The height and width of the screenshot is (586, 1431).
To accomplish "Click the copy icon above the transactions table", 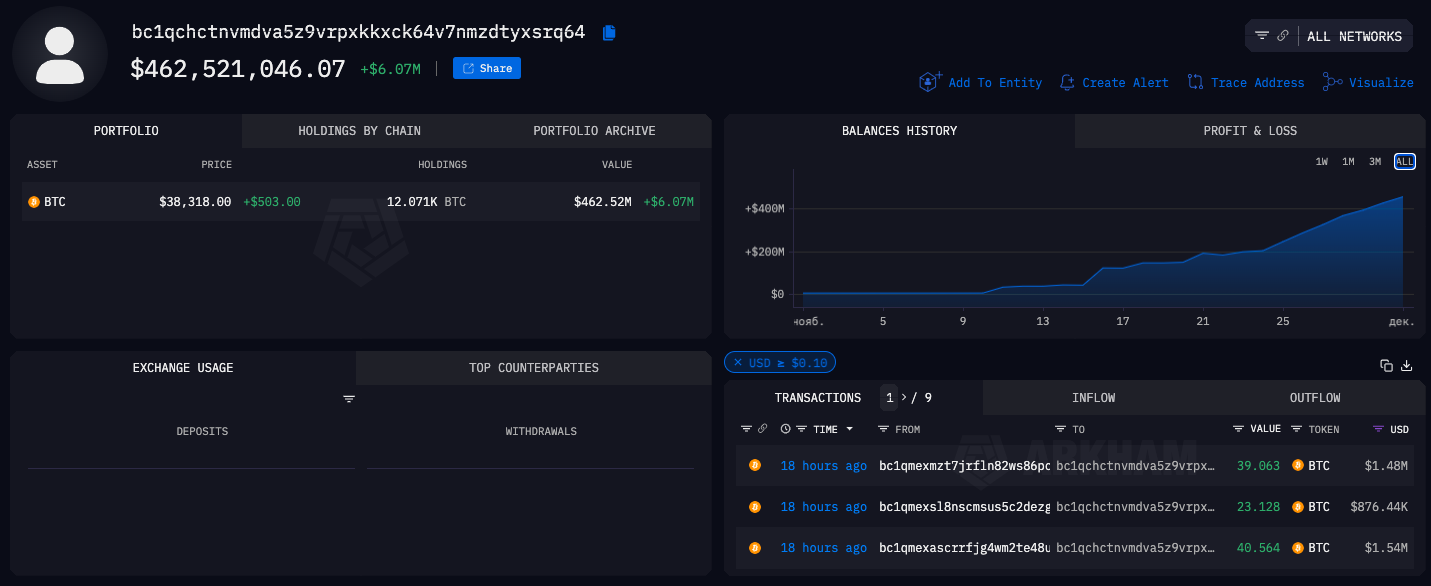I will (x=1386, y=366).
